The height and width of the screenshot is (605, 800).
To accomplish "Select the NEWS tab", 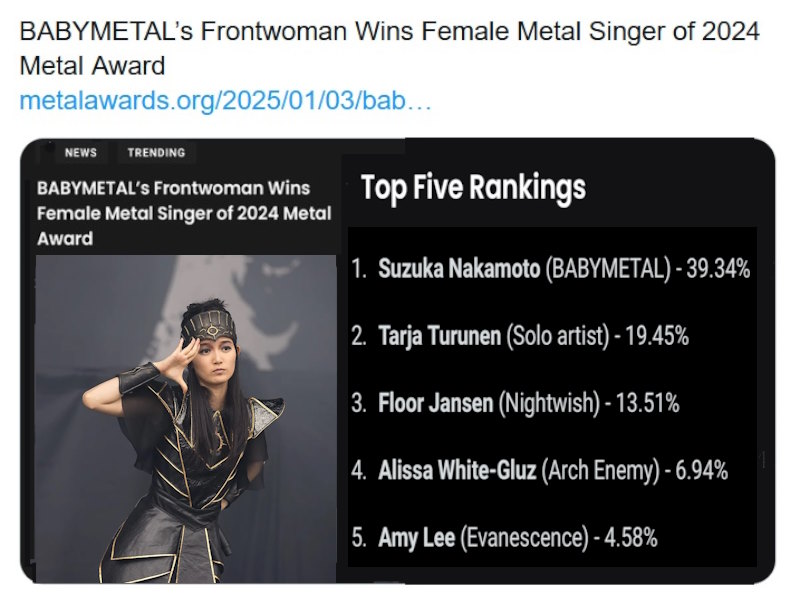I will (81, 153).
